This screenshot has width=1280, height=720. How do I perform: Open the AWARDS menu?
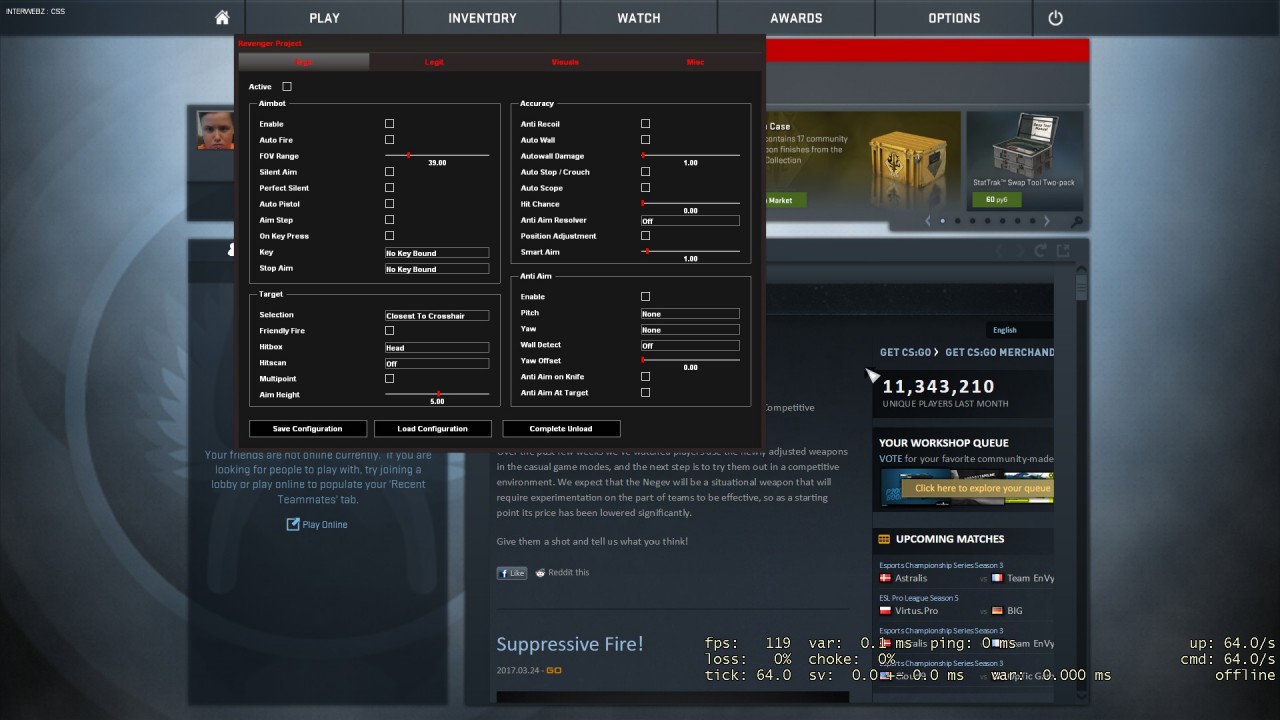tap(796, 18)
